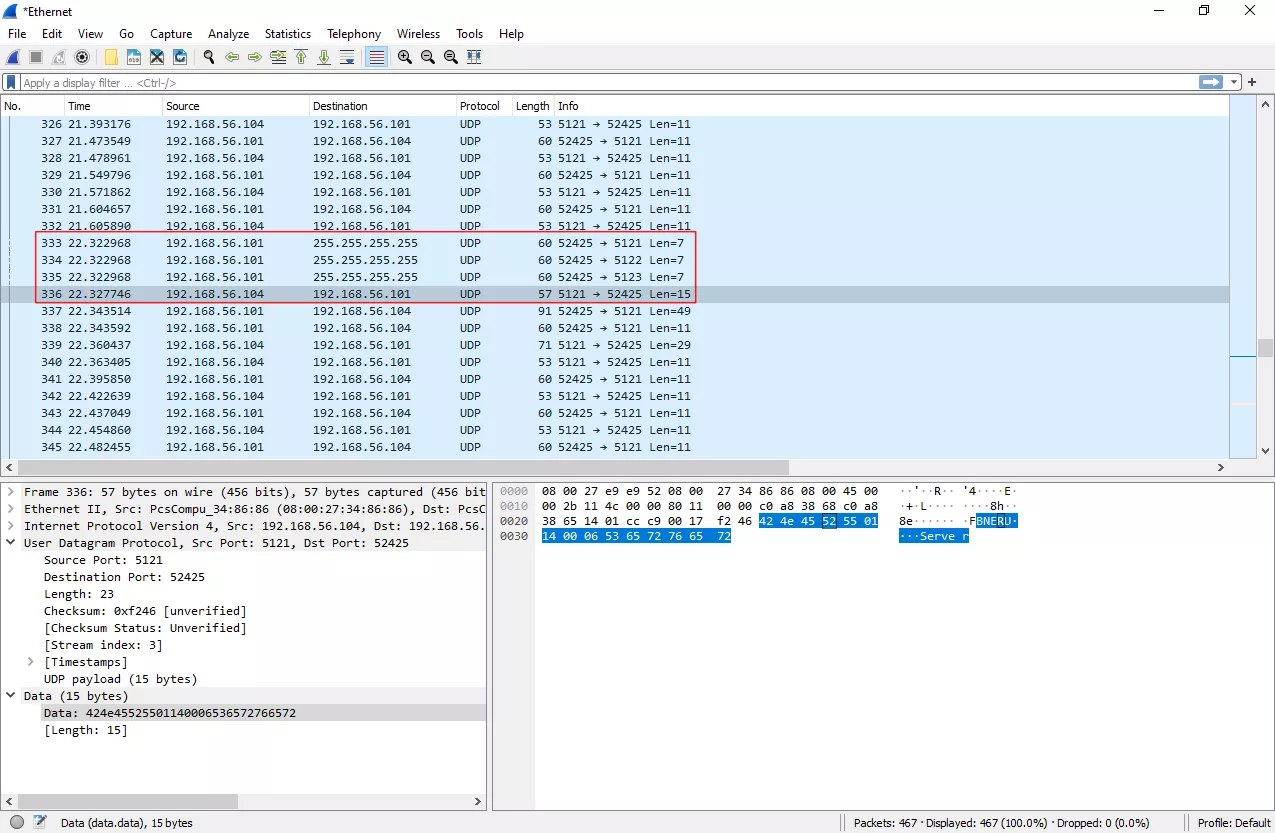This screenshot has width=1275, height=833.
Task: Collapse the Data (15 bytes) node
Action: (x=13, y=696)
